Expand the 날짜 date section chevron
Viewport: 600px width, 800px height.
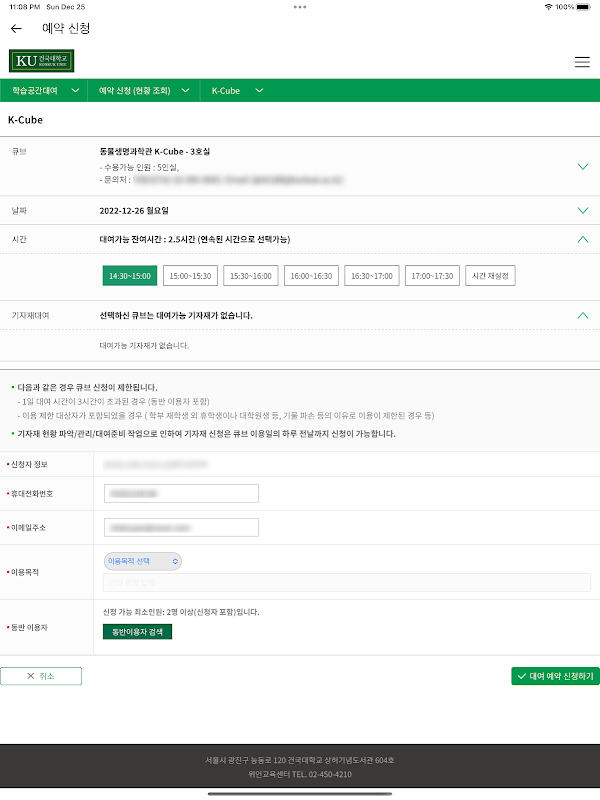coord(583,211)
